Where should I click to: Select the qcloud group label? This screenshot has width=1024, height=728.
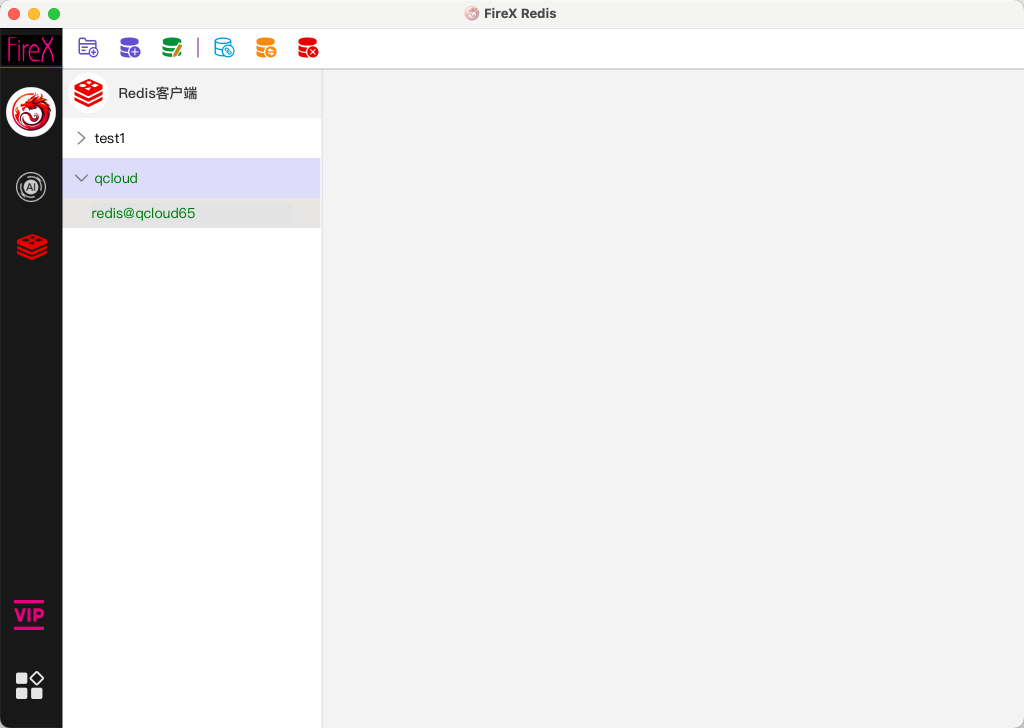(116, 178)
